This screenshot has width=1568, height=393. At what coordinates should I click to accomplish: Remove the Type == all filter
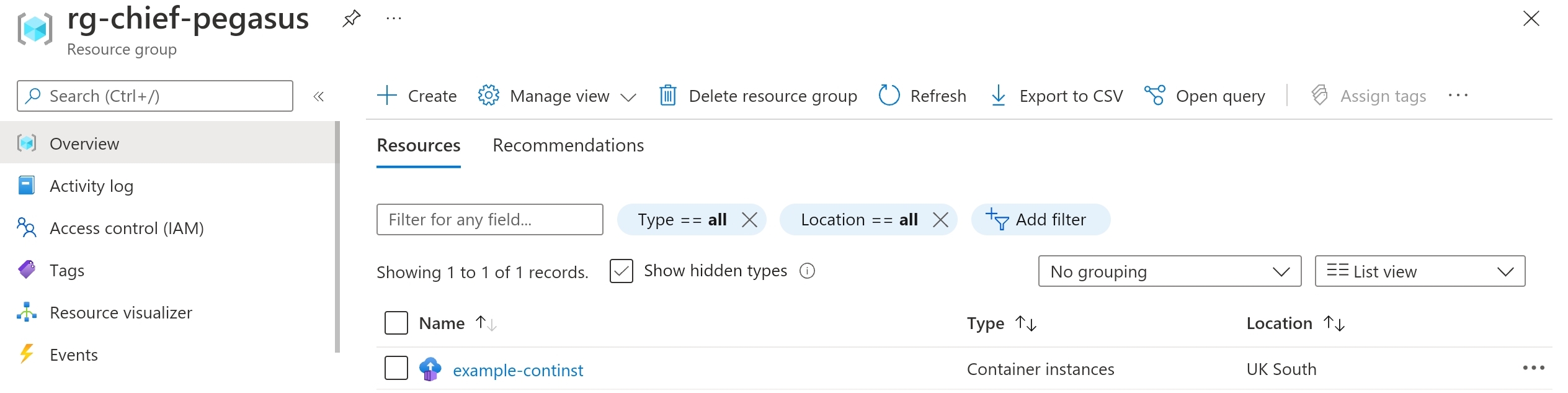point(749,220)
